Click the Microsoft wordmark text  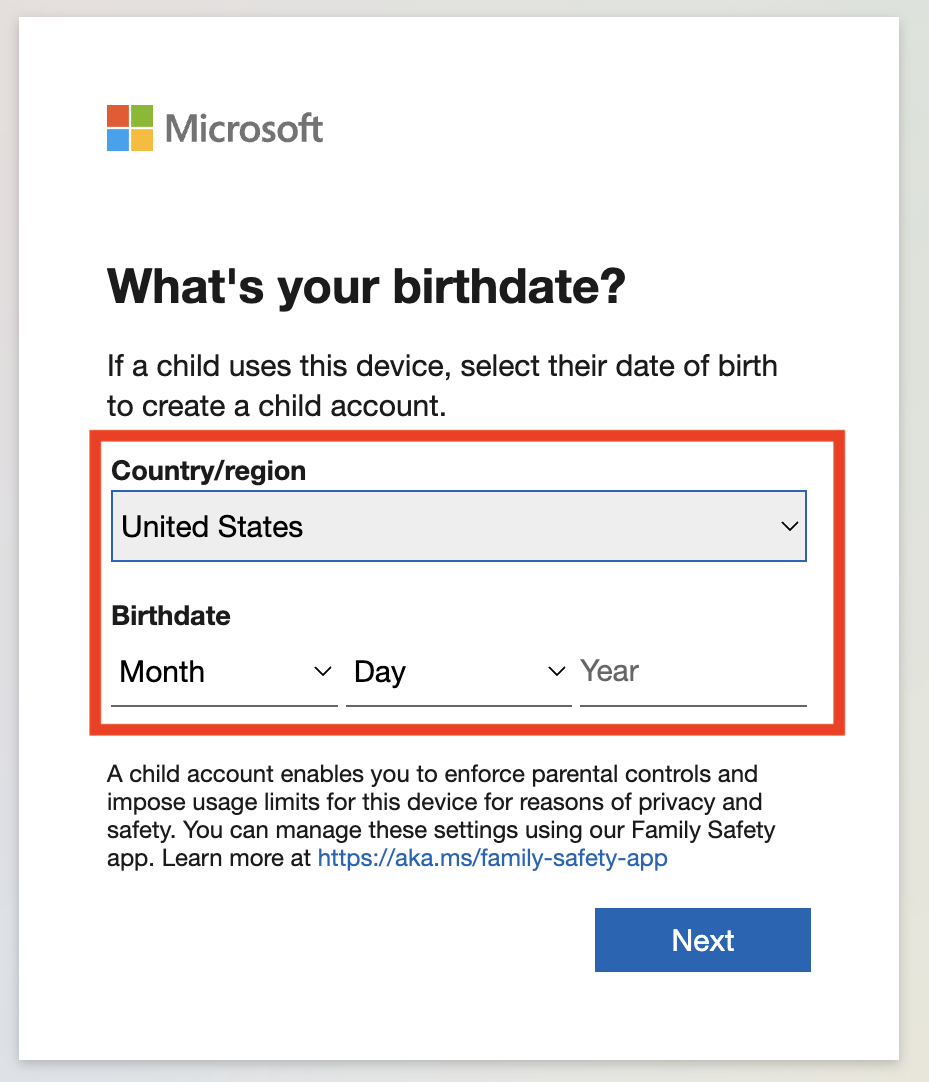pyautogui.click(x=245, y=128)
